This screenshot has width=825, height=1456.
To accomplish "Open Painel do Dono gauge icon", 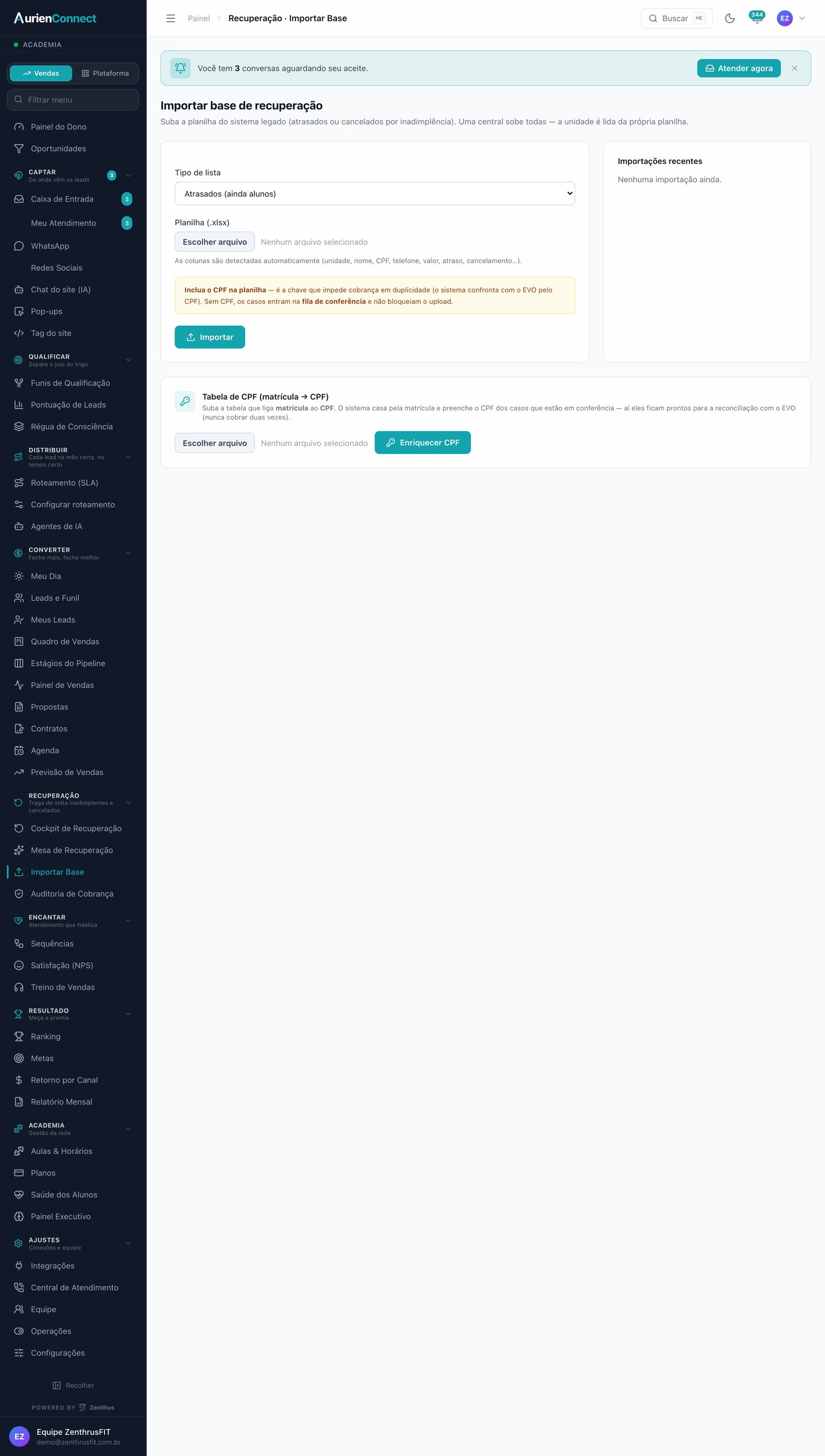I will [19, 127].
